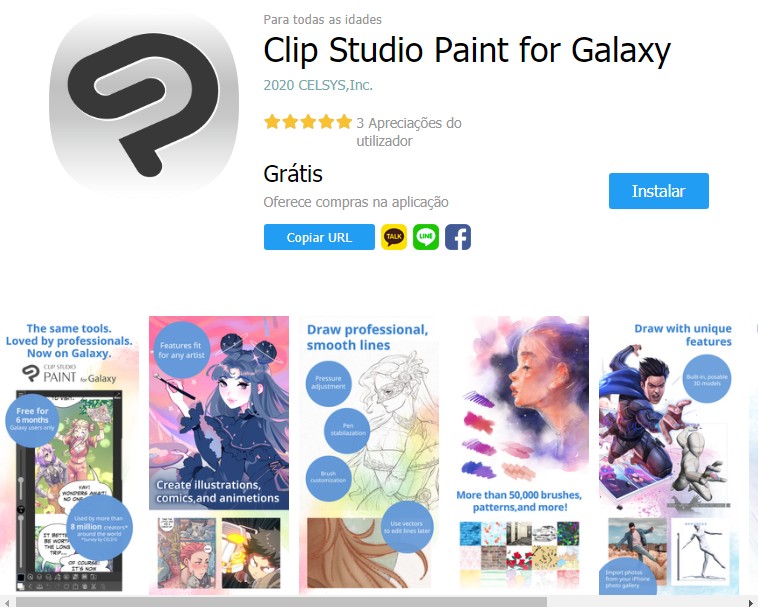
Task: Share via the KakaoTalk icon
Action: (394, 237)
